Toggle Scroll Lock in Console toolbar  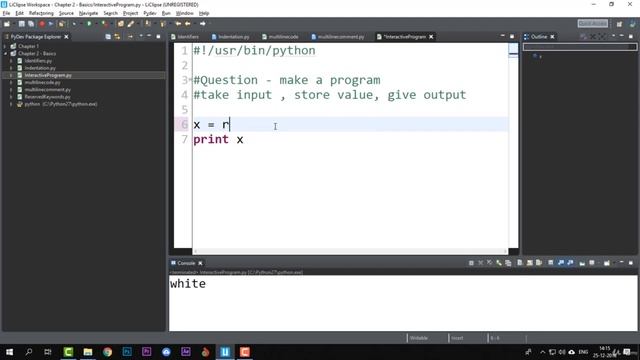(x=529, y=263)
